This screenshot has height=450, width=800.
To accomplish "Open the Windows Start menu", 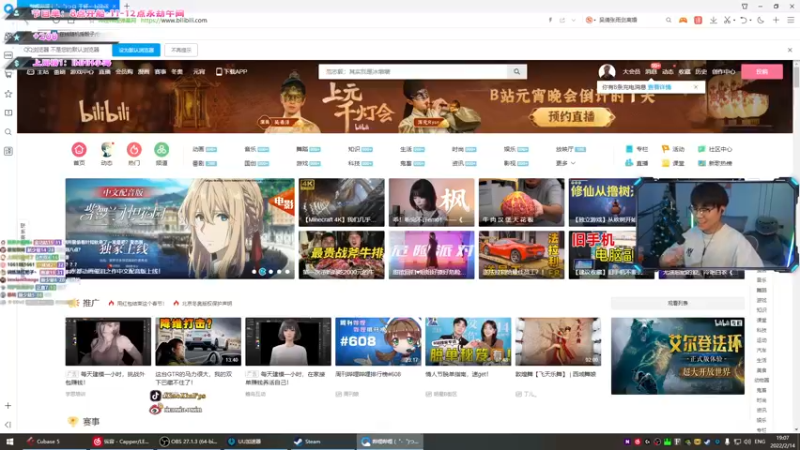I will 9,441.
